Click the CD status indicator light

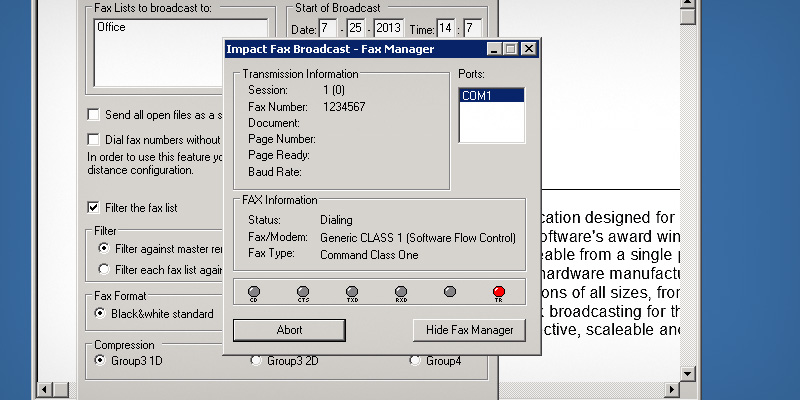(x=254, y=291)
